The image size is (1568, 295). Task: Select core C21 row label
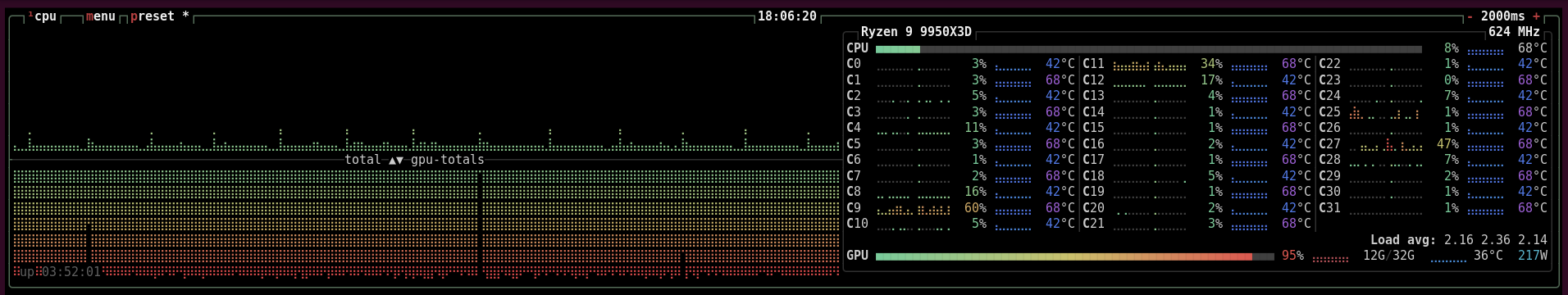[1093, 224]
